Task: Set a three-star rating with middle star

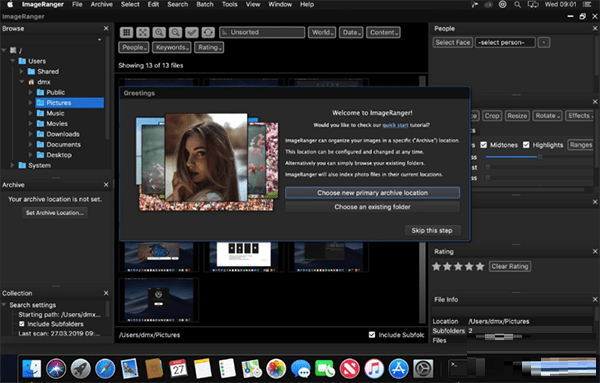Action: tap(458, 266)
